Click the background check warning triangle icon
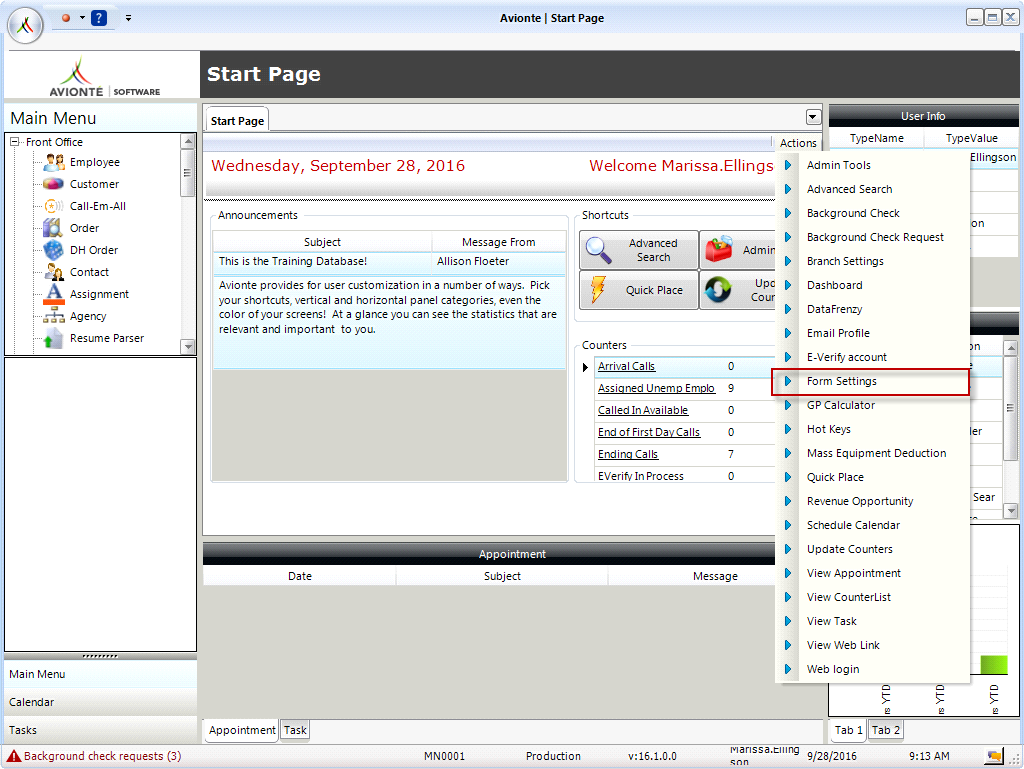Image resolution: width=1024 pixels, height=769 pixels. click(14, 756)
